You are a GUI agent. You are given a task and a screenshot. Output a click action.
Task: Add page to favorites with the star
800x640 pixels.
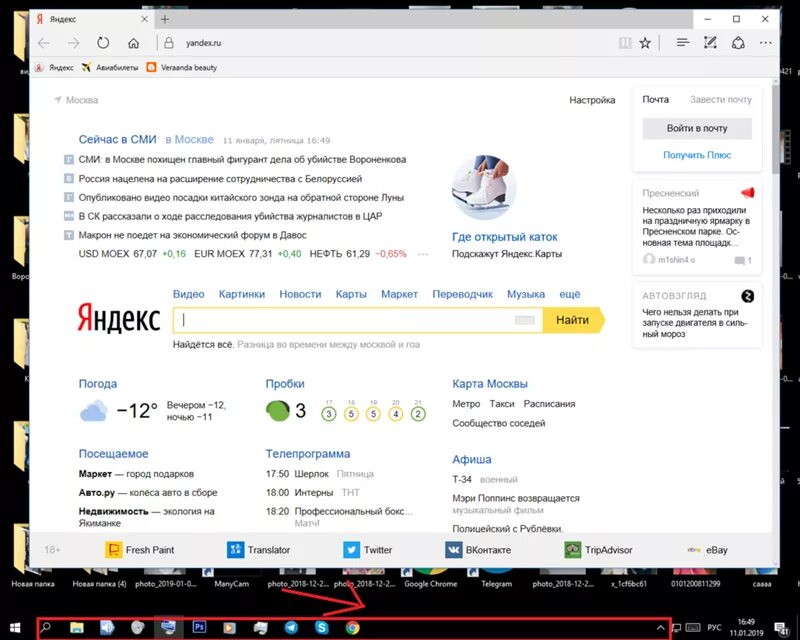[645, 43]
